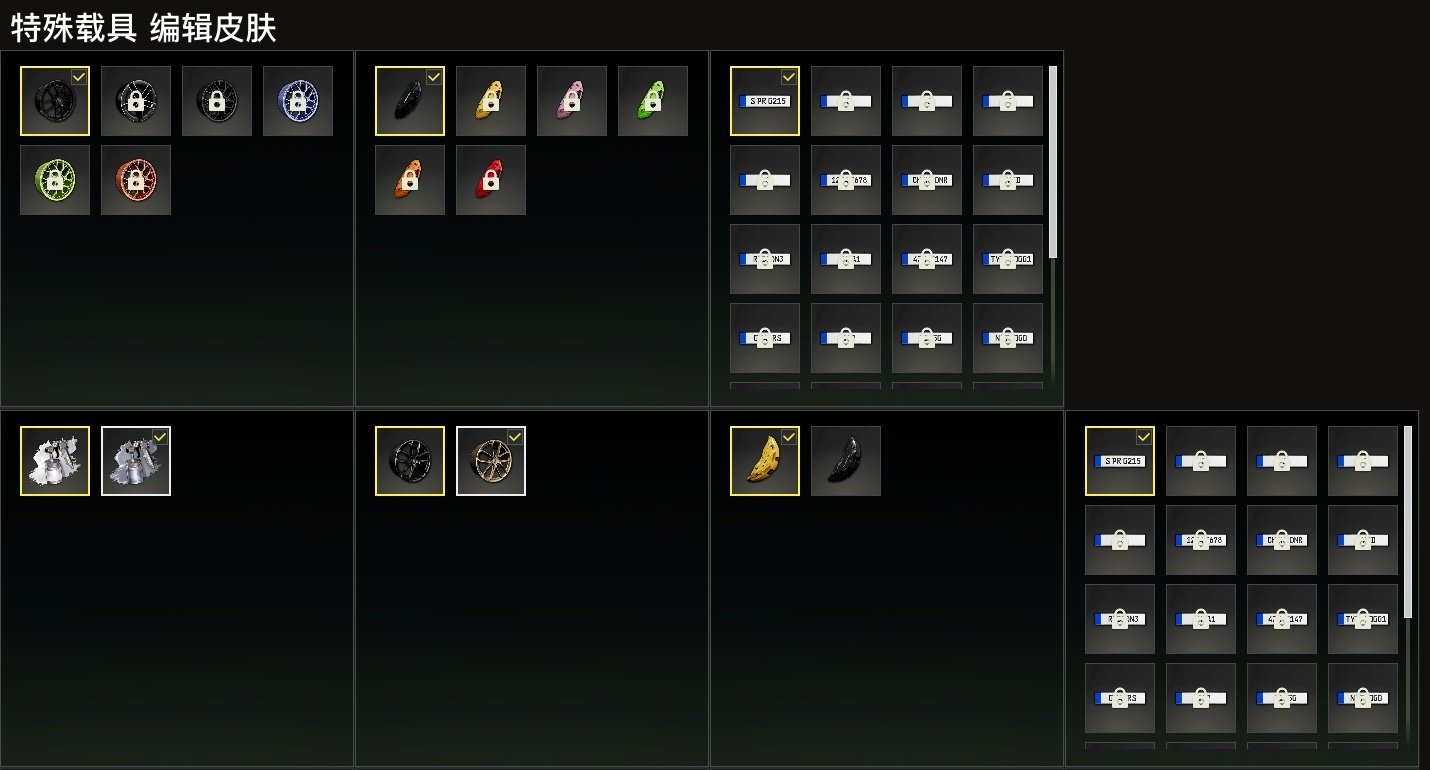1430x770 pixels.
Task: Toggle checkmark on the bronze wheel skin
Action: coord(516,436)
